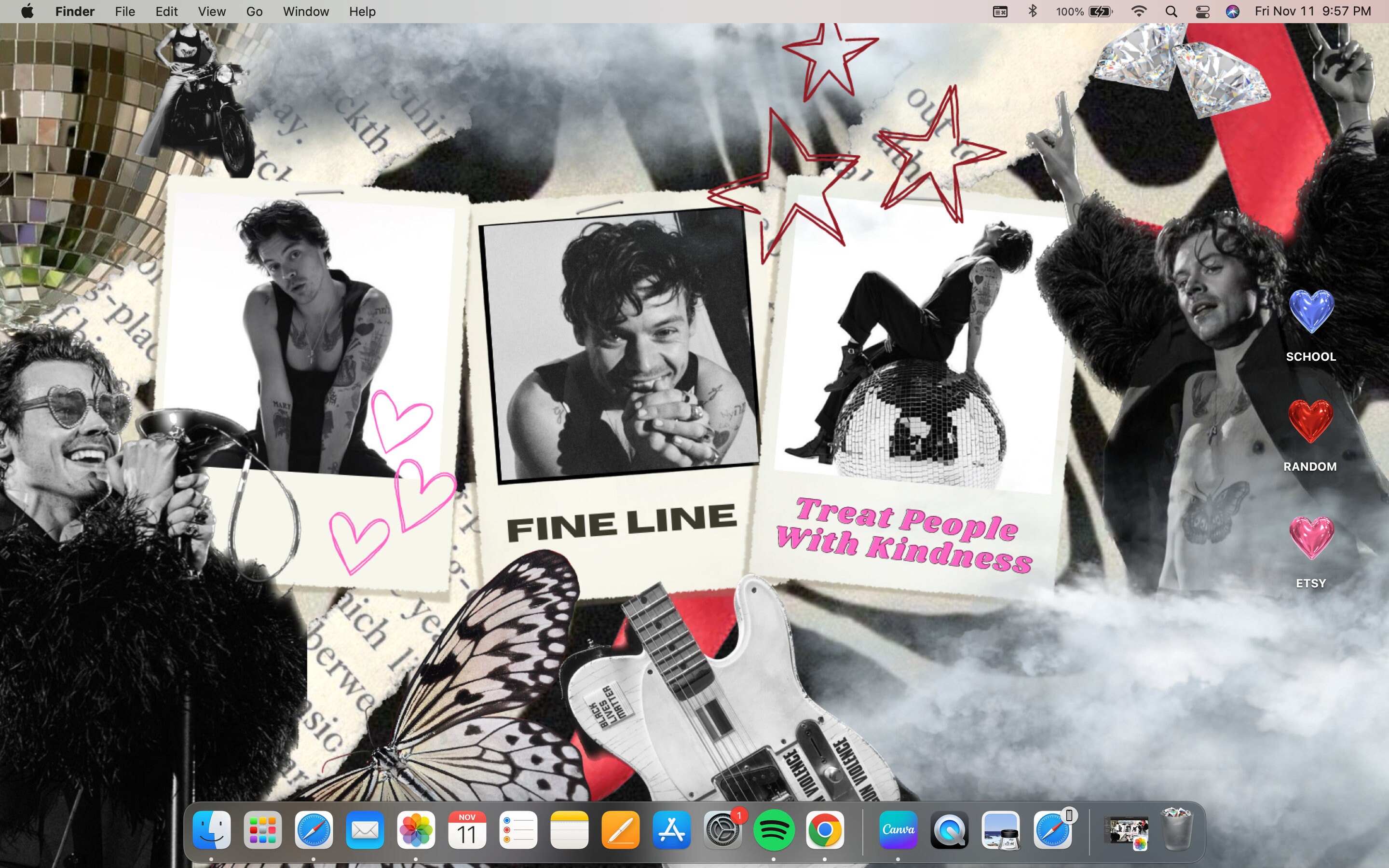Open the battery percentage menu
1389x868 pixels.
[x=1081, y=11]
